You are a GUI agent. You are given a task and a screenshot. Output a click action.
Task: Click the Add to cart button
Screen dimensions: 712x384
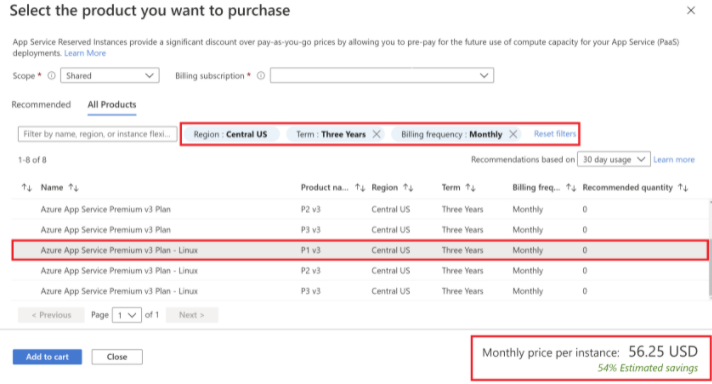point(47,357)
